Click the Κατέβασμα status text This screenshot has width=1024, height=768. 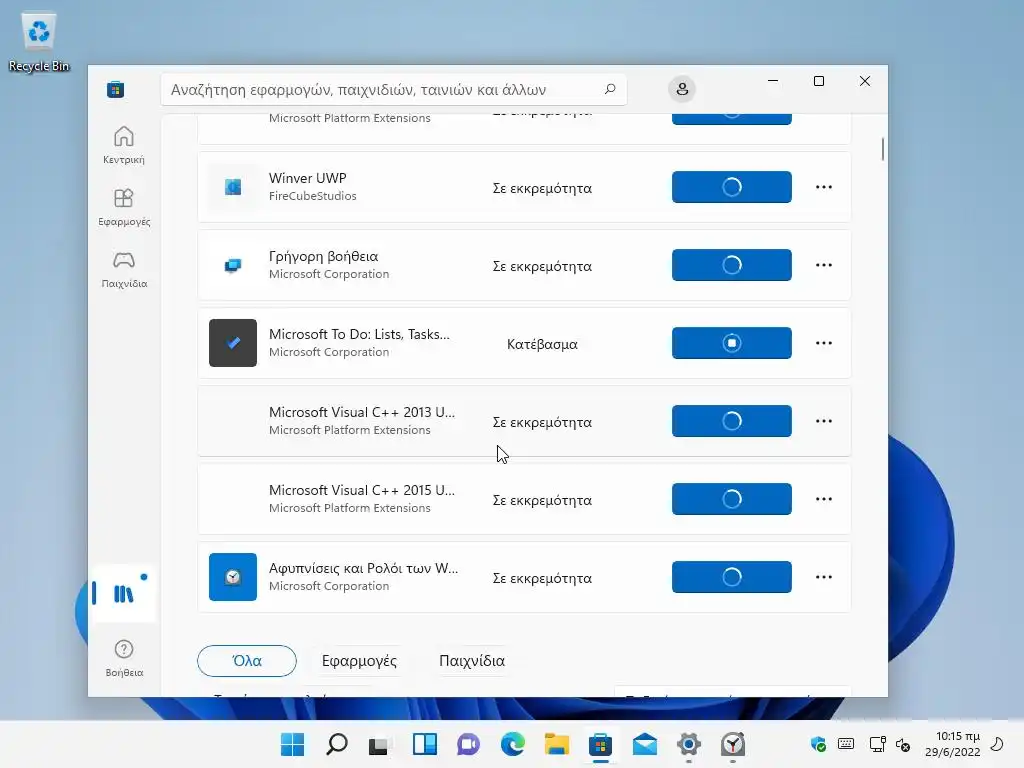click(x=542, y=344)
